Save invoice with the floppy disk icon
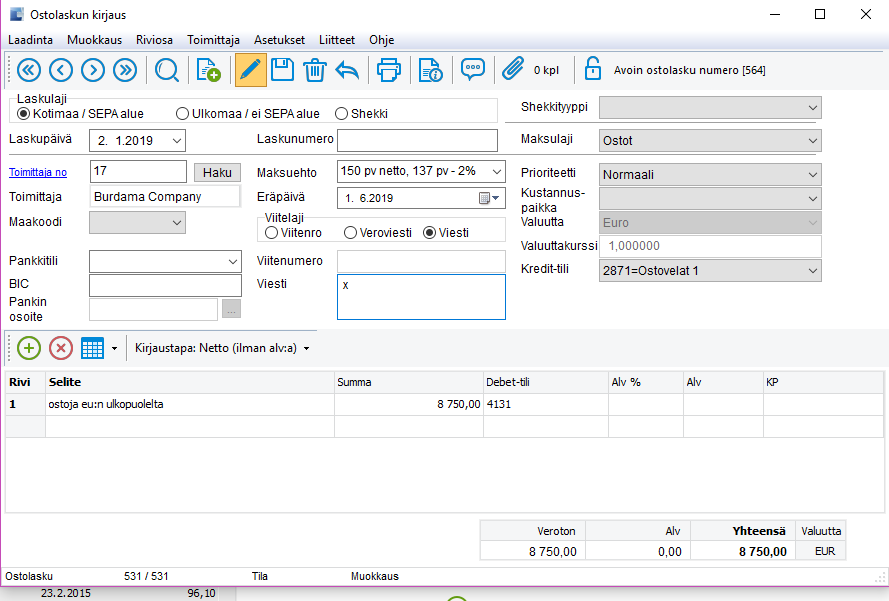This screenshot has width=889, height=601. 282,70
